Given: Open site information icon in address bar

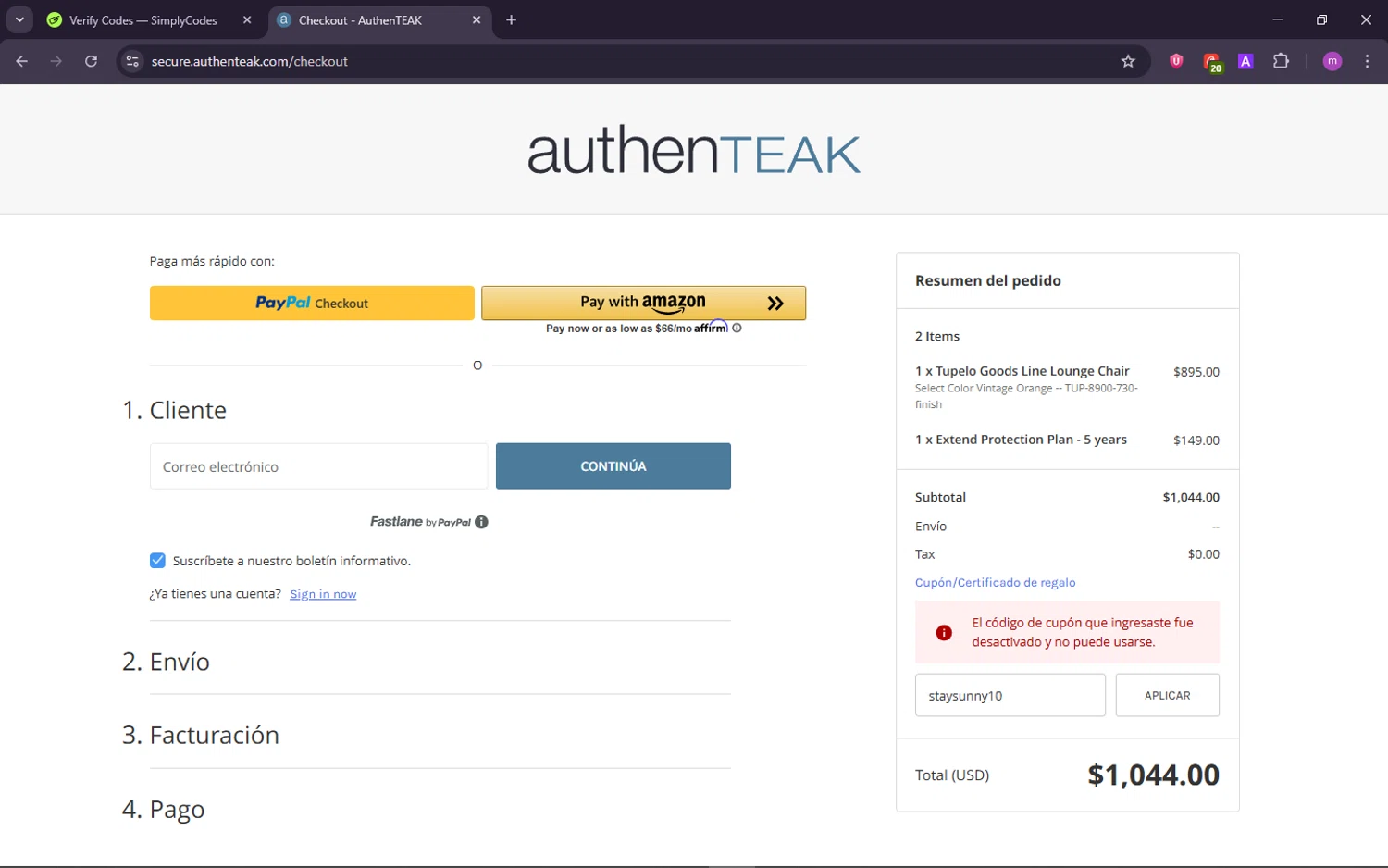Looking at the screenshot, I should [x=132, y=61].
